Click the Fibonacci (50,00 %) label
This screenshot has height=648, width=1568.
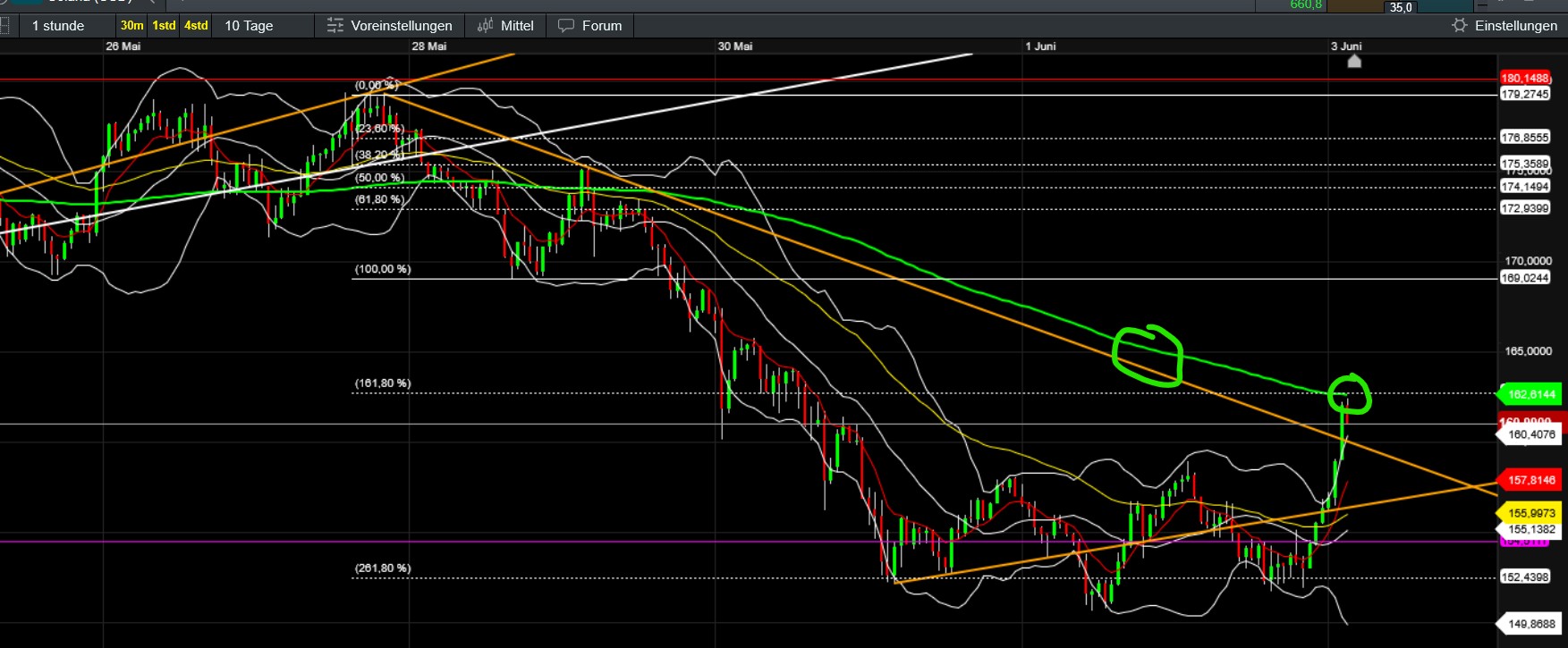point(379,178)
